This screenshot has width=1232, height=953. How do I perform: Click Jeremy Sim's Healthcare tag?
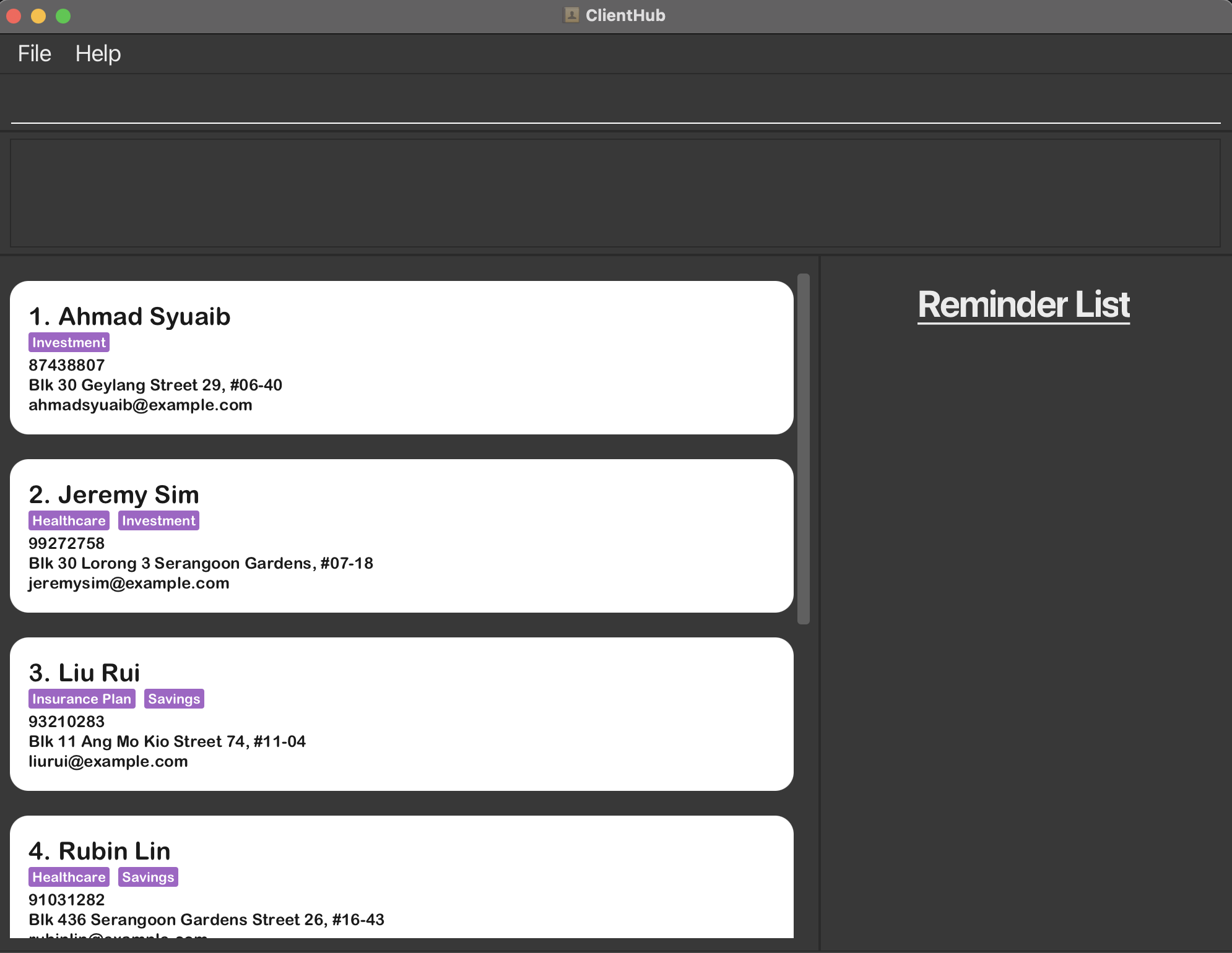69,521
